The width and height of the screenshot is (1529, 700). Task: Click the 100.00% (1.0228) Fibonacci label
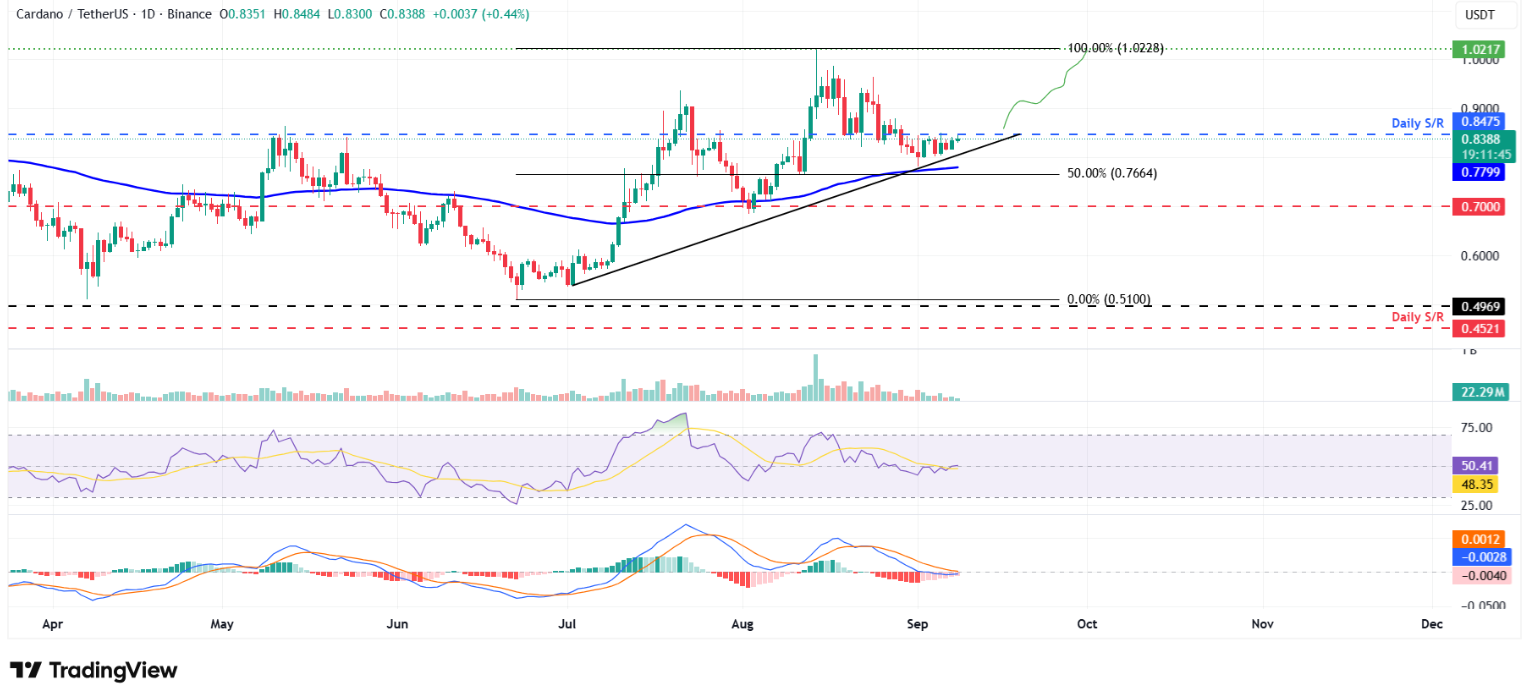click(1113, 48)
